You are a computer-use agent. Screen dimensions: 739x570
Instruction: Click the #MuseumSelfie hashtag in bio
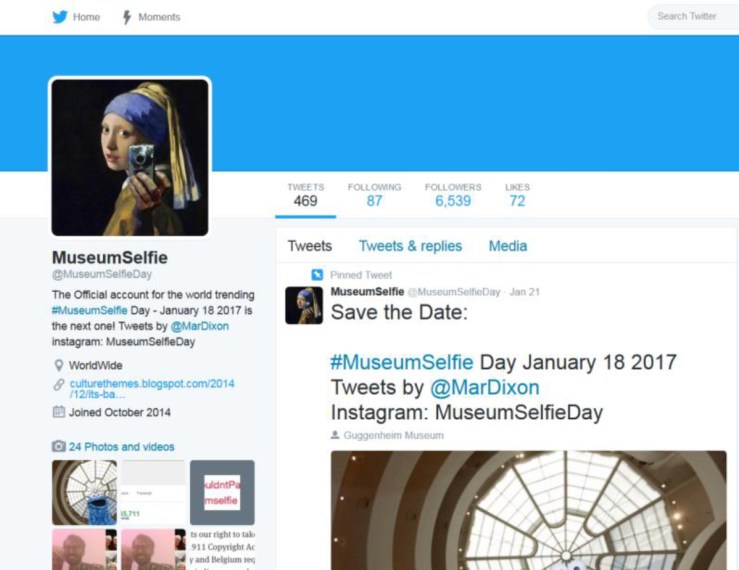tap(83, 311)
